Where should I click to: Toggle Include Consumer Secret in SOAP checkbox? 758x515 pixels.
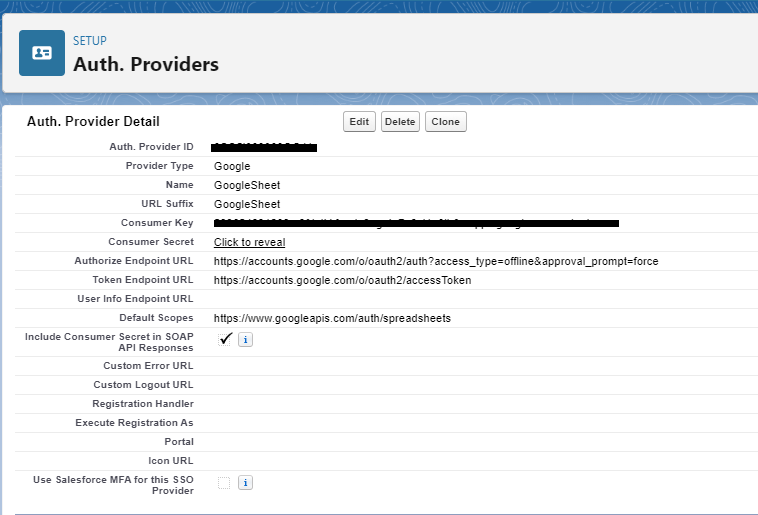point(224,339)
